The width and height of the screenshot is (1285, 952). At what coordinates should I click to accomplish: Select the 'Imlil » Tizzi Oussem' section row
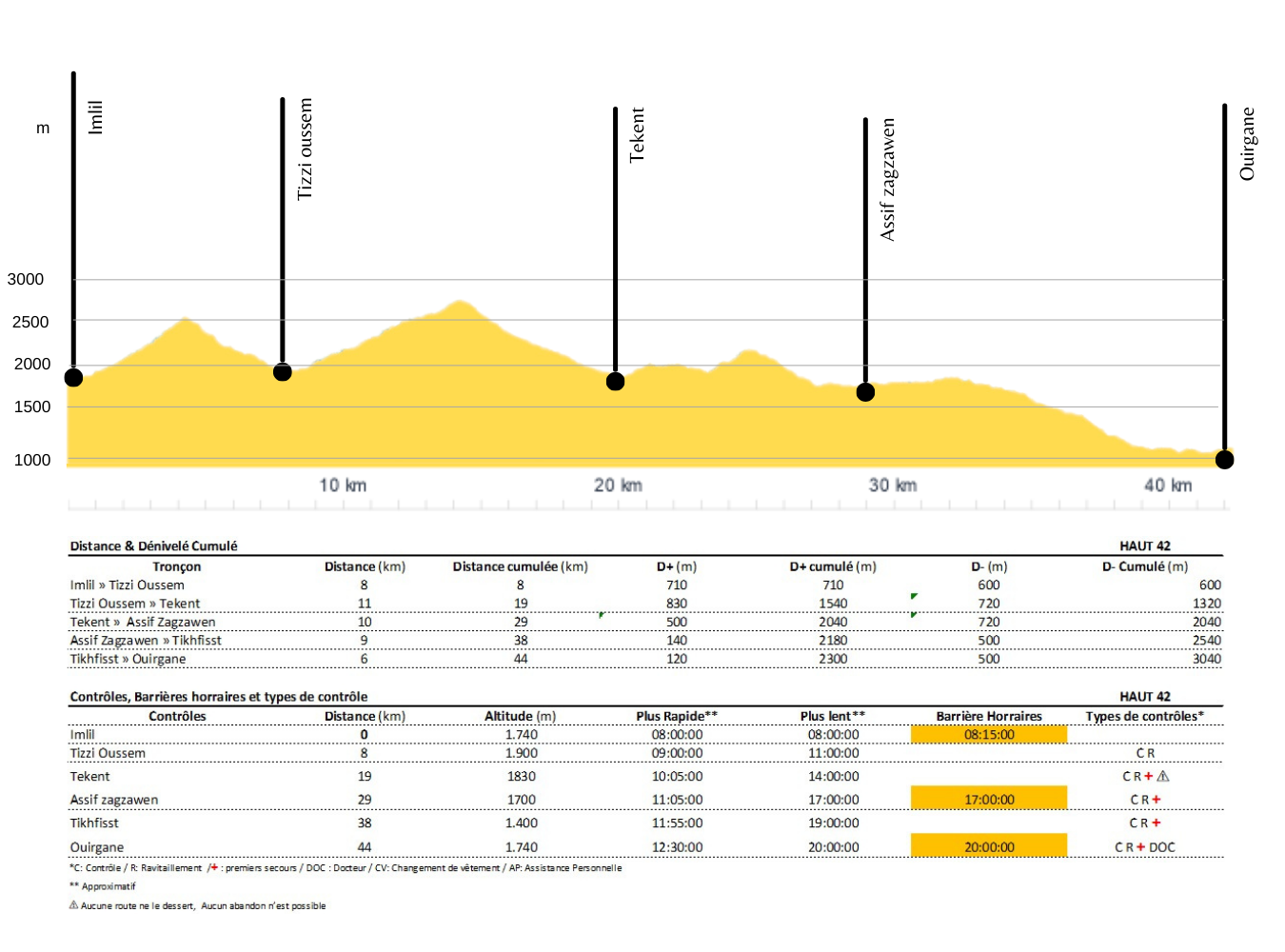(x=645, y=585)
